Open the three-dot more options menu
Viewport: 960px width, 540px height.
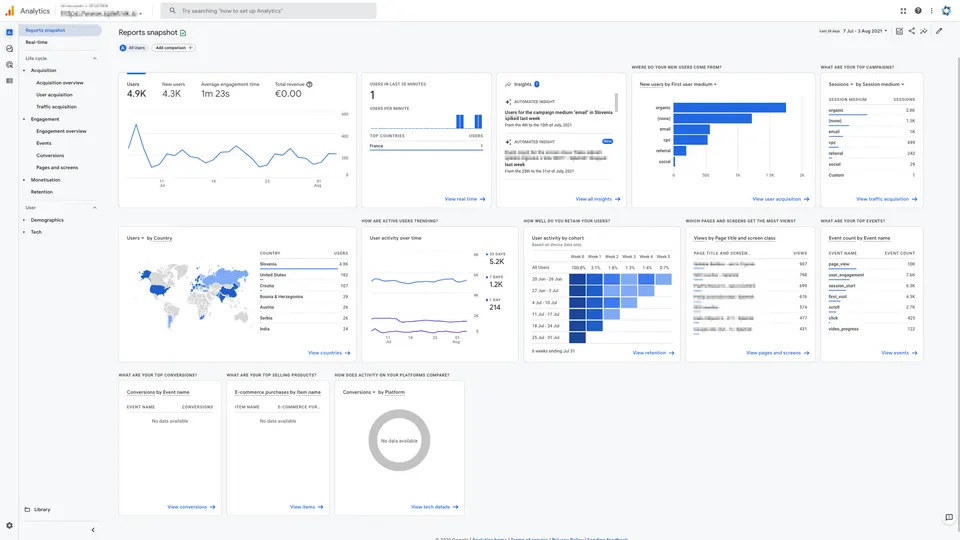[x=931, y=10]
